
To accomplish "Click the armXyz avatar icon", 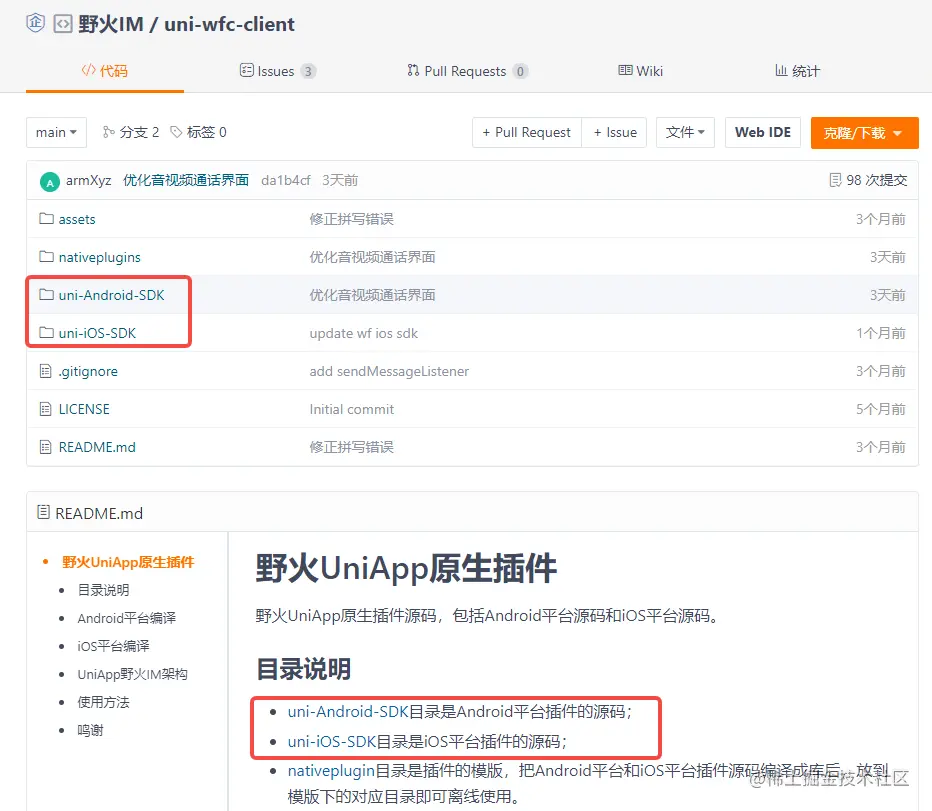I will tap(50, 181).
